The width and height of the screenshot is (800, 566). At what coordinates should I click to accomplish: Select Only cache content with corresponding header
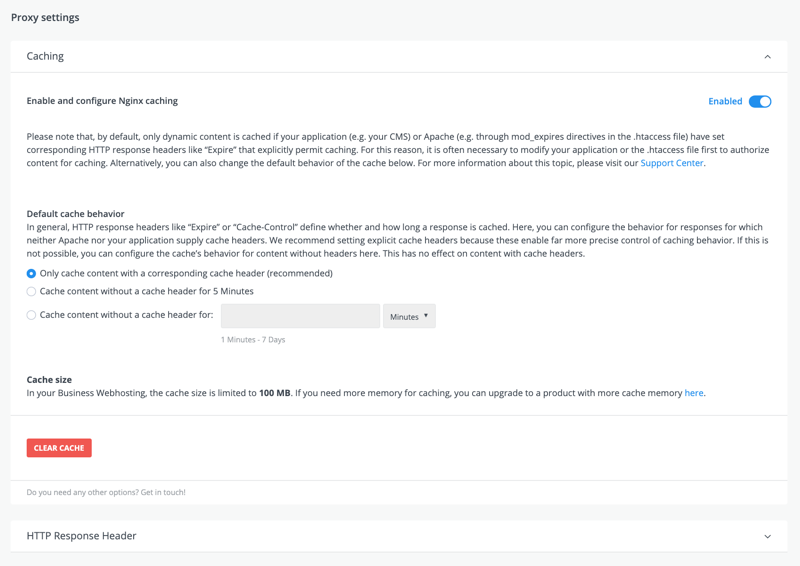point(31,274)
